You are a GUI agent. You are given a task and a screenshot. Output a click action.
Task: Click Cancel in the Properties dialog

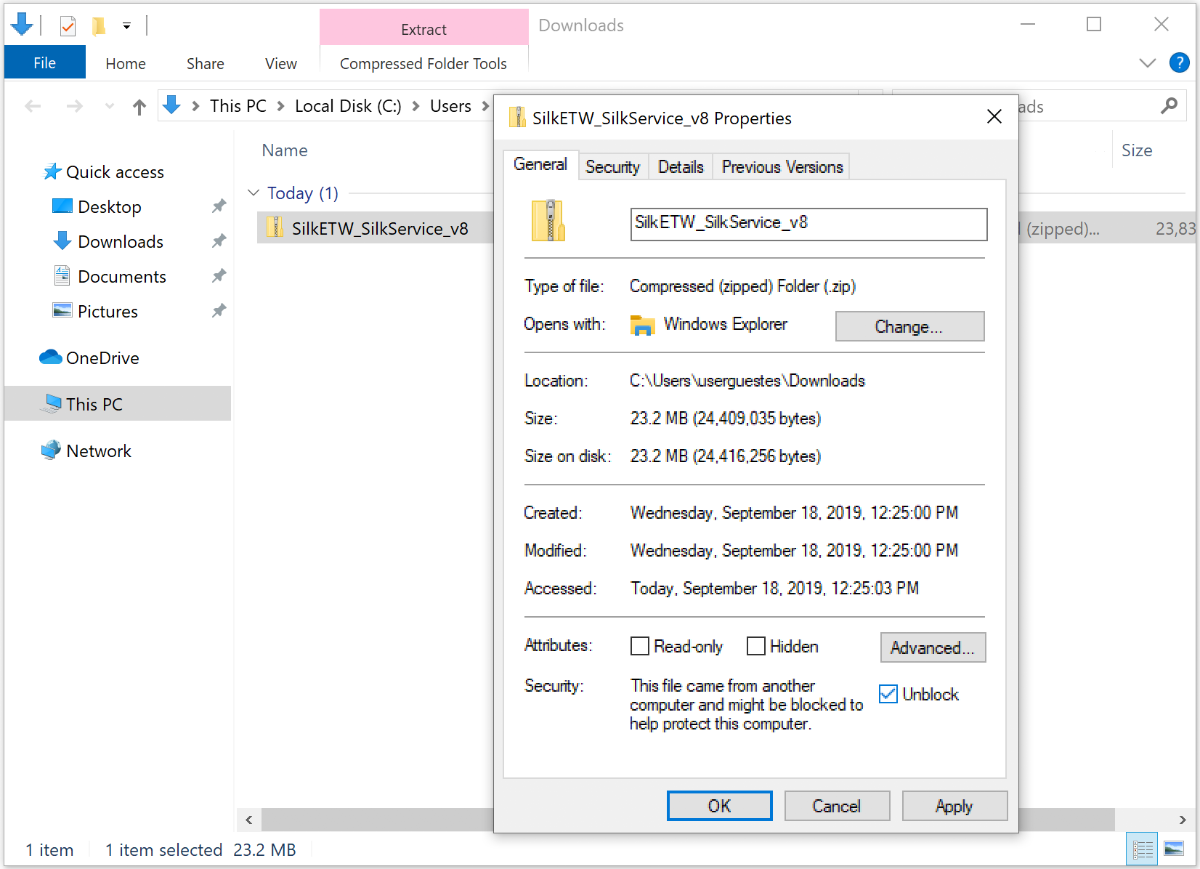pyautogui.click(x=837, y=806)
